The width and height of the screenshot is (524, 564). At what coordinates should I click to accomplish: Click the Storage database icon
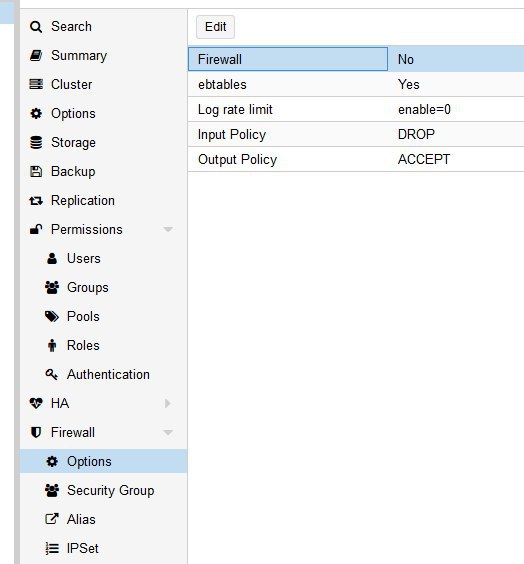(x=36, y=142)
